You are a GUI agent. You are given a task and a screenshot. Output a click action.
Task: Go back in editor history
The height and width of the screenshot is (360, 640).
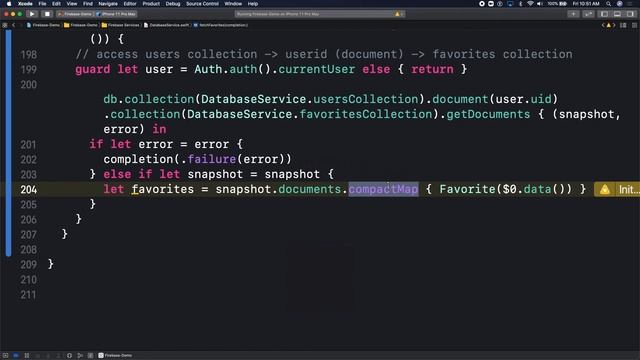point(13,25)
